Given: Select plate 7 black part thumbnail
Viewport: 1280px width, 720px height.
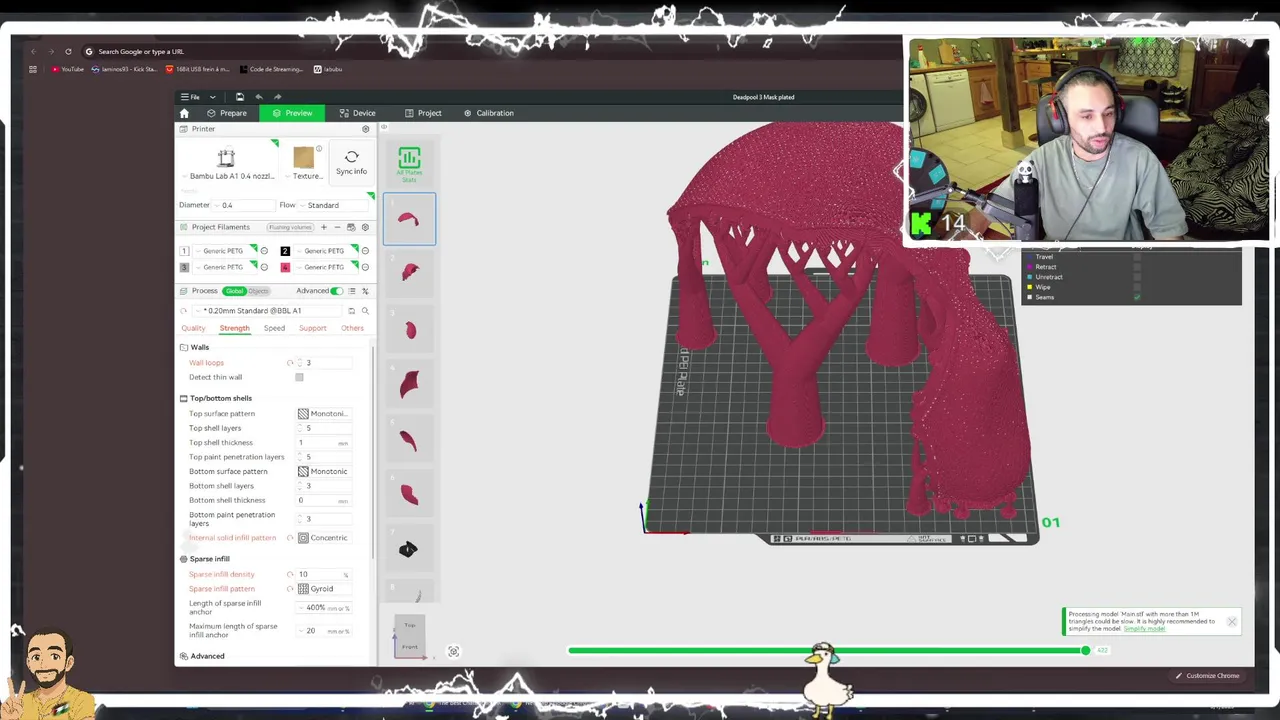Looking at the screenshot, I should coord(408,549).
